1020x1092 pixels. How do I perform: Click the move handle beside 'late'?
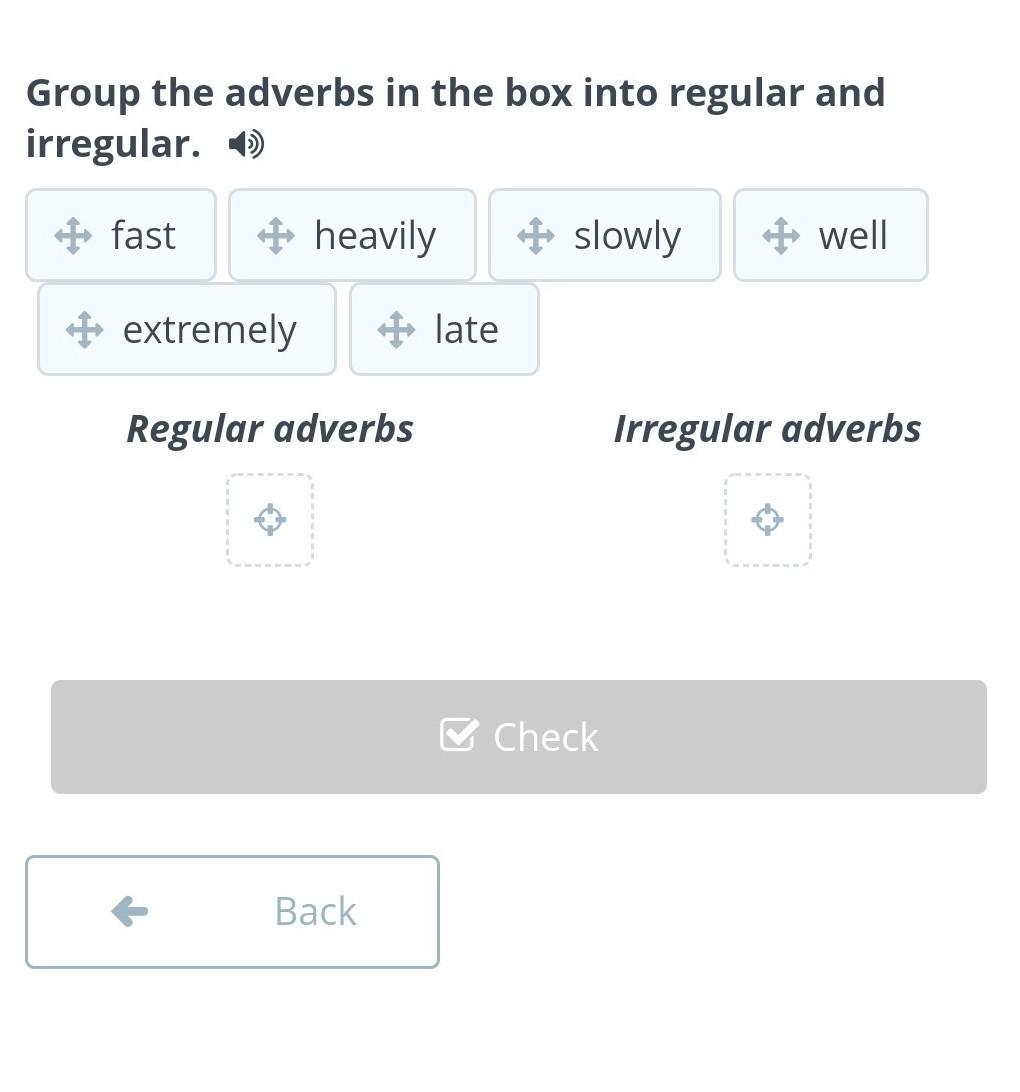click(396, 330)
